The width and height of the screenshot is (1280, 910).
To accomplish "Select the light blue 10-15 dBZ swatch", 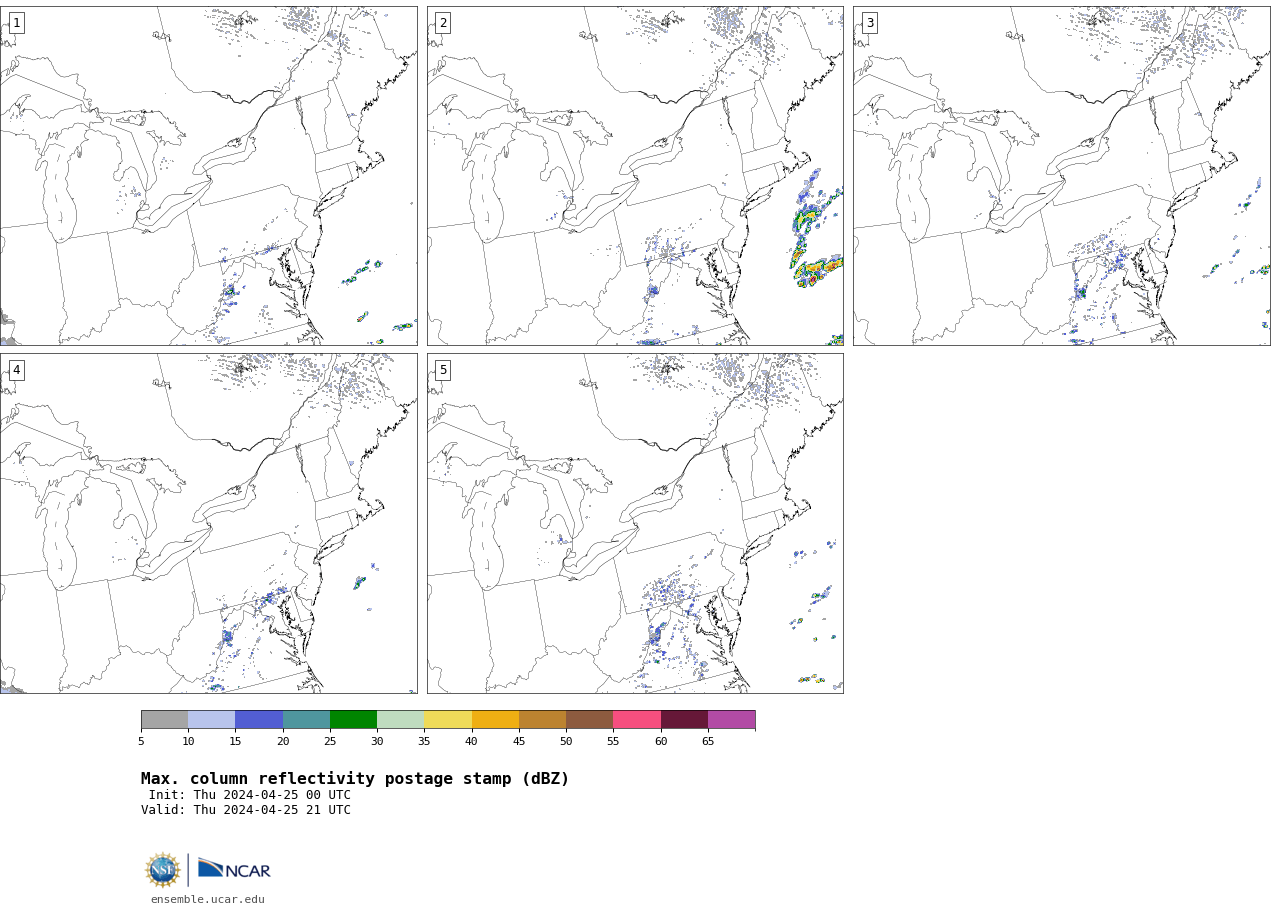I will pyautogui.click(x=212, y=720).
